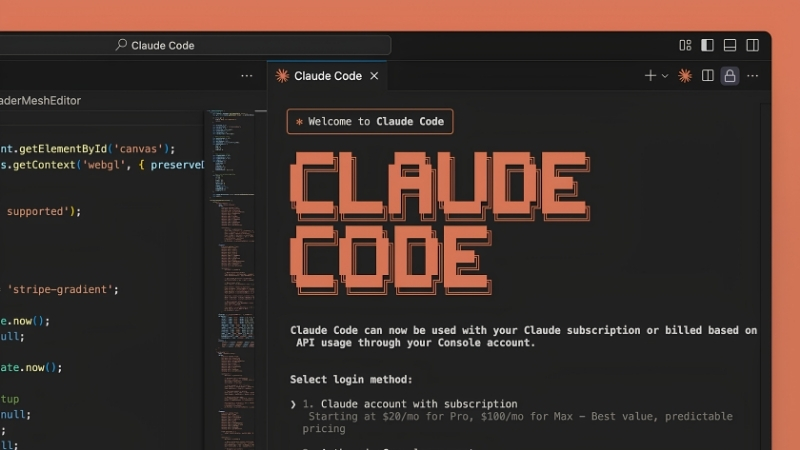Open left editor group more actions ellipsis
This screenshot has width=800, height=450.
(x=247, y=76)
